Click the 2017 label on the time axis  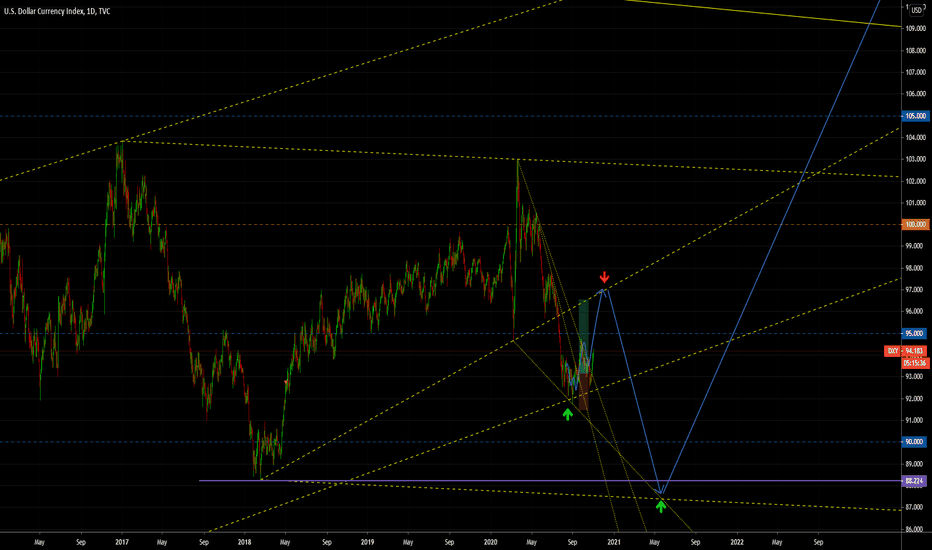[122, 542]
